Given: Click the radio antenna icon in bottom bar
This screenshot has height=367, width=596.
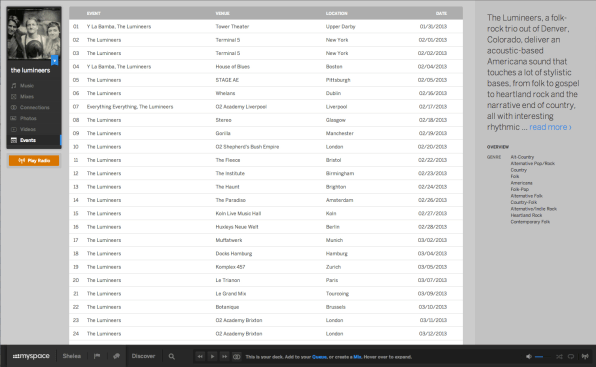Looking at the screenshot, I should [x=585, y=356].
